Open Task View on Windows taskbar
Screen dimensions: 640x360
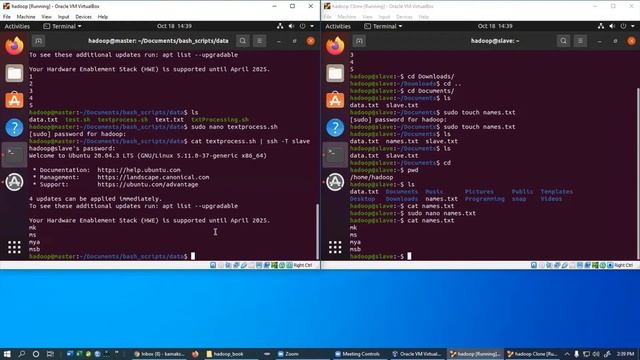pyautogui.click(x=50, y=354)
